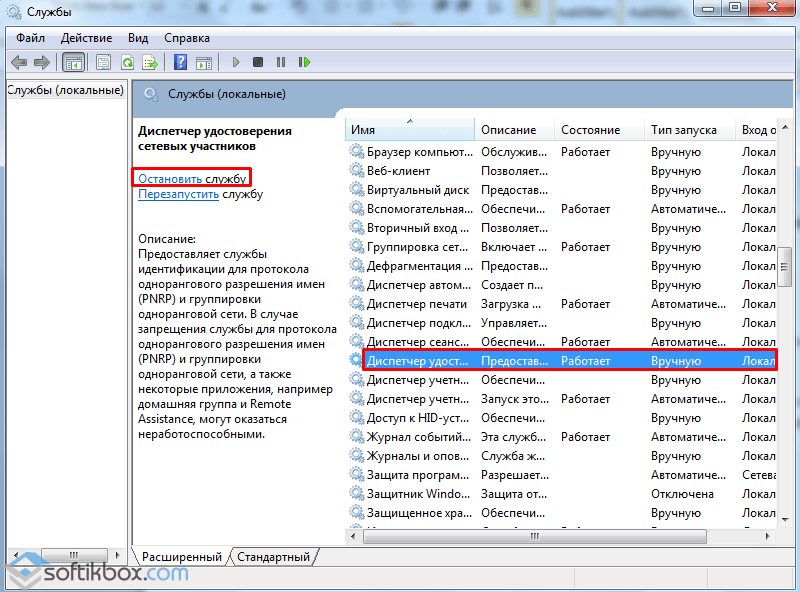Toggle the console tree pane button
The height and width of the screenshot is (592, 800).
coord(73,63)
